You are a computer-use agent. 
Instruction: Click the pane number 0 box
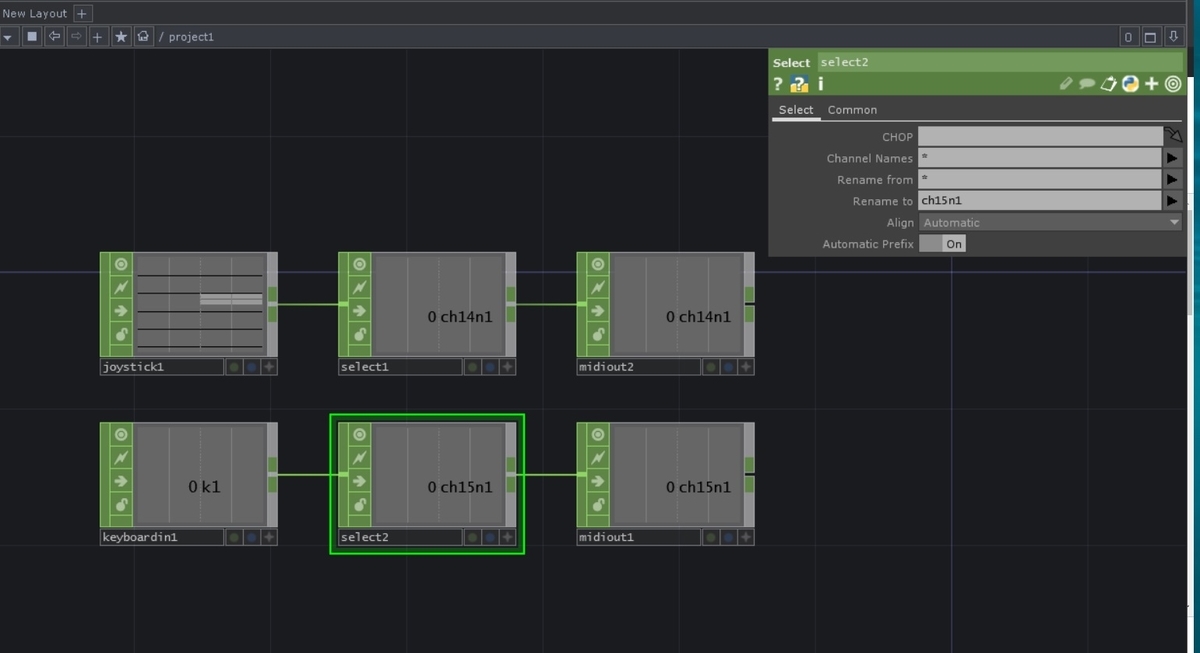click(1128, 37)
